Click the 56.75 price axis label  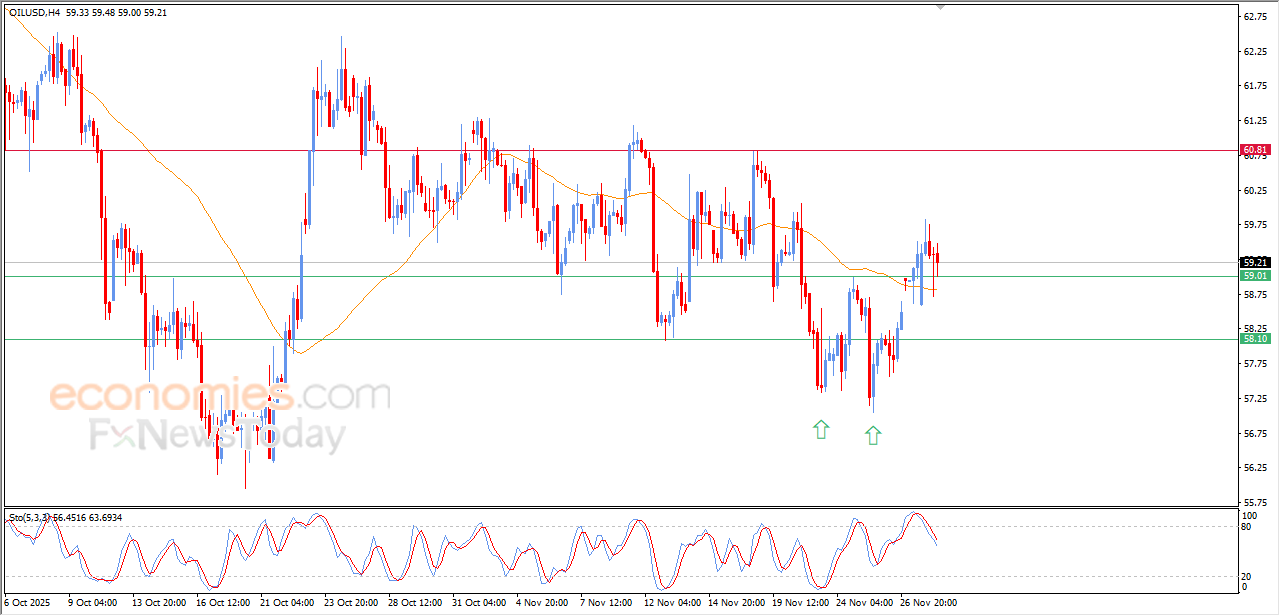[x=1255, y=434]
